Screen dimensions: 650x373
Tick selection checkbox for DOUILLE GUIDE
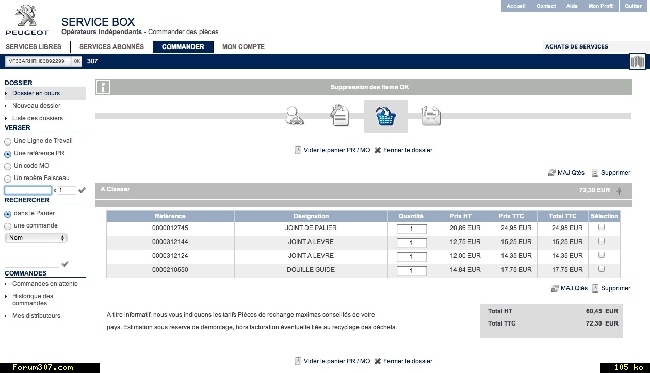pyautogui.click(x=601, y=269)
